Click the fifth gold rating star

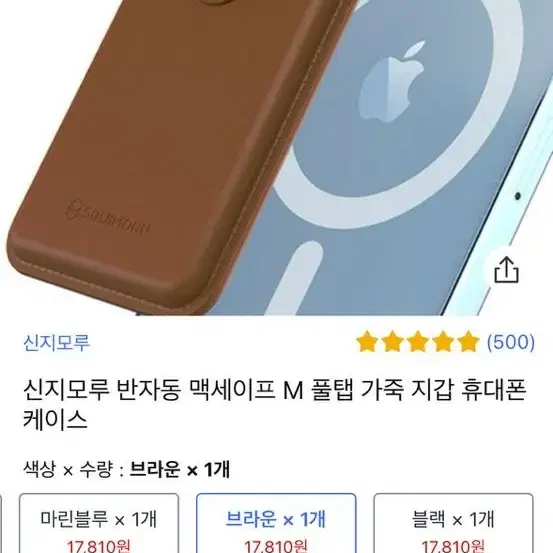[468, 342]
